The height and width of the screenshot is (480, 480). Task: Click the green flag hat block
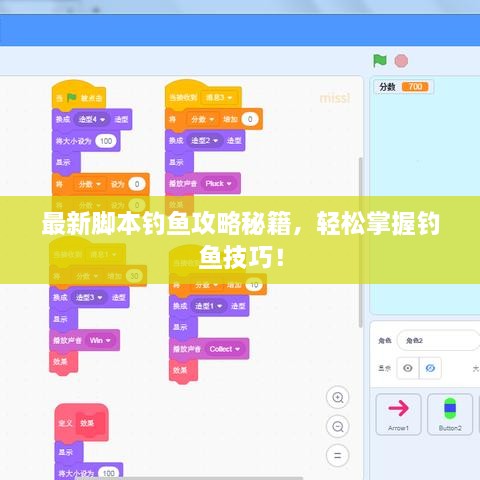coord(79,95)
